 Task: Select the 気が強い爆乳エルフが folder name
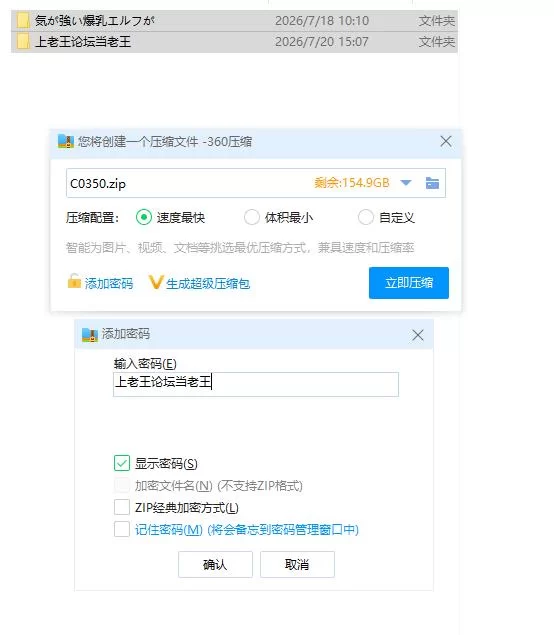[x=95, y=21]
